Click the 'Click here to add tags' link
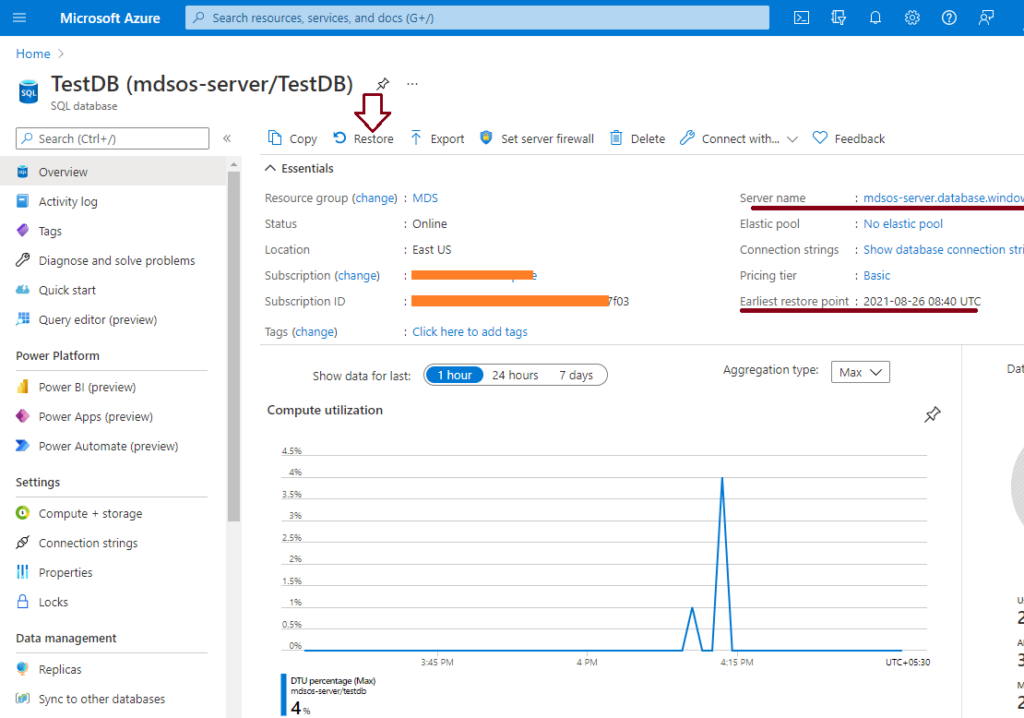 point(469,331)
